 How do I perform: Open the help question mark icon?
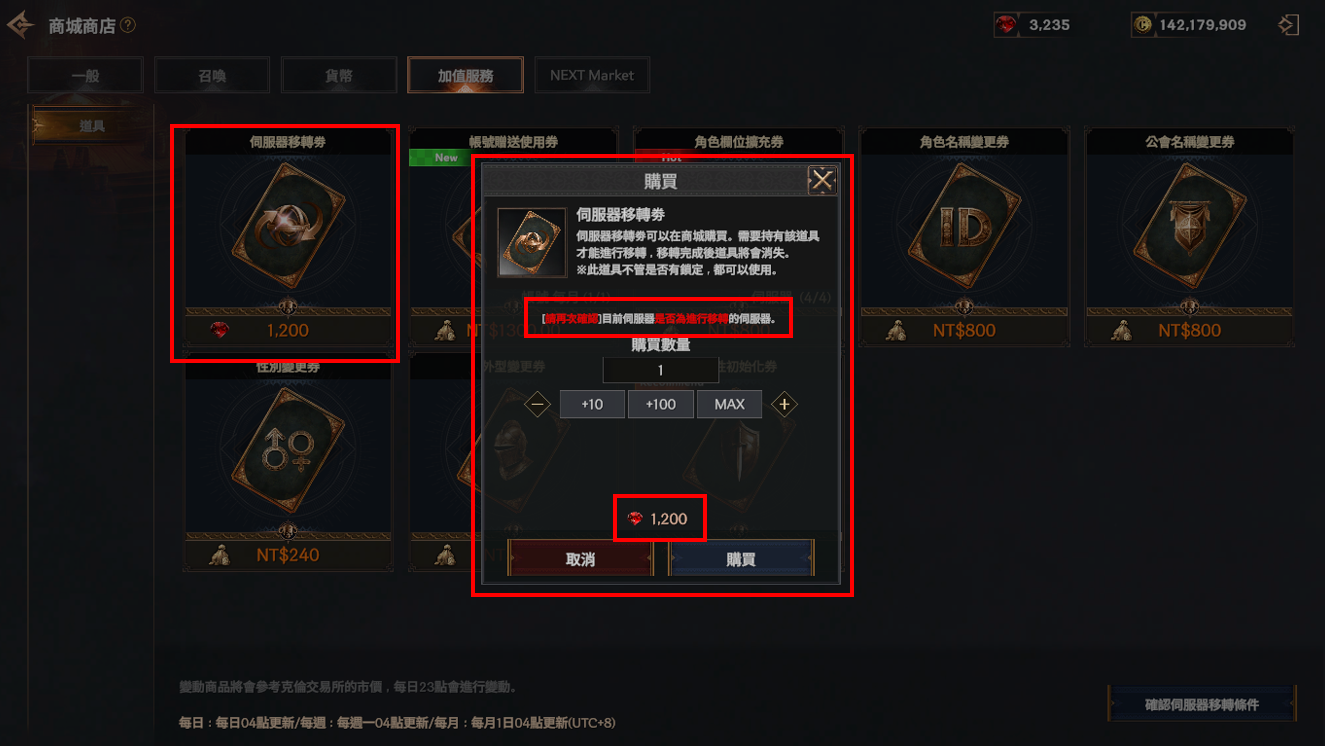[x=128, y=25]
